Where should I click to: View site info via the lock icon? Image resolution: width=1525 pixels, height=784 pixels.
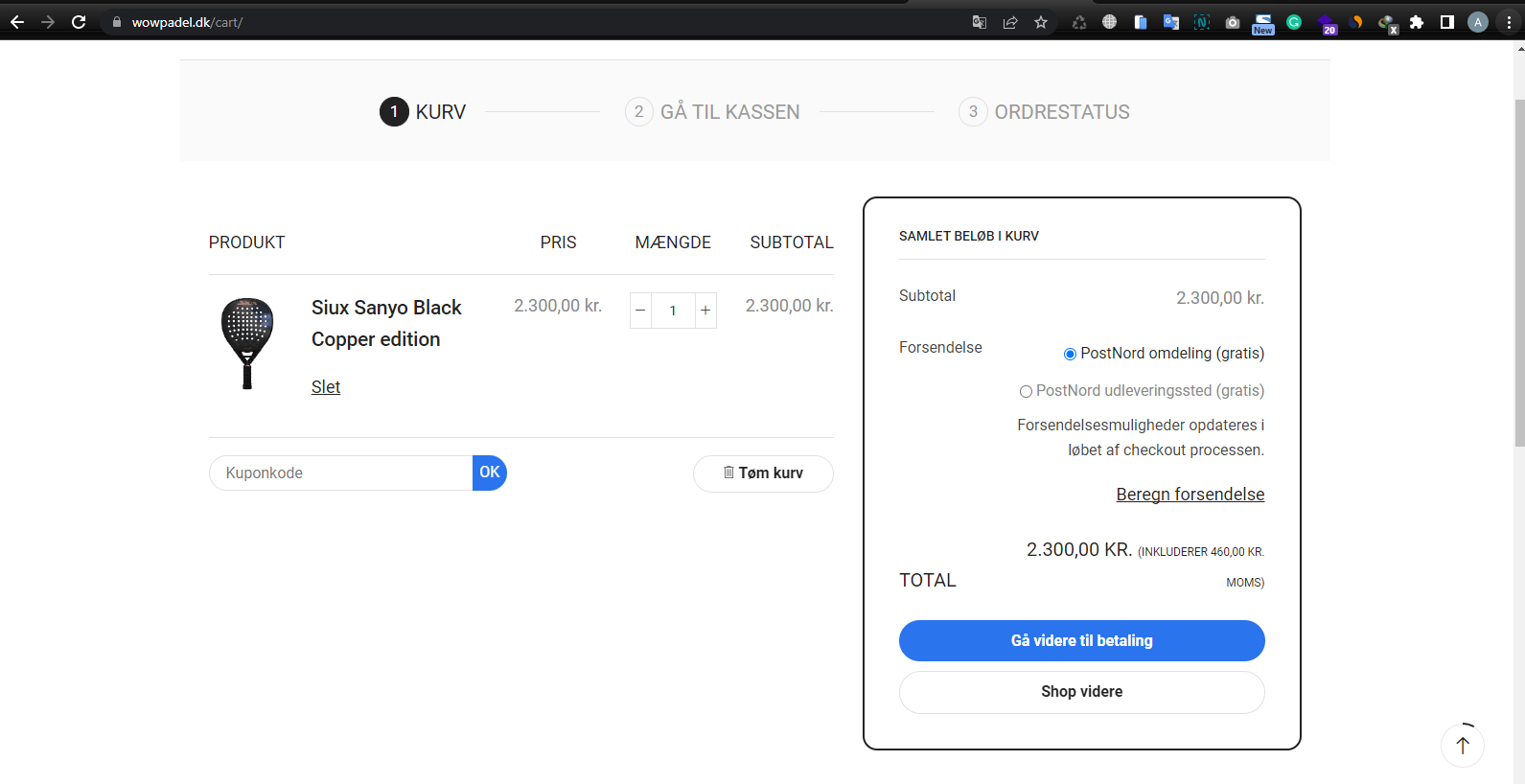coord(117,22)
